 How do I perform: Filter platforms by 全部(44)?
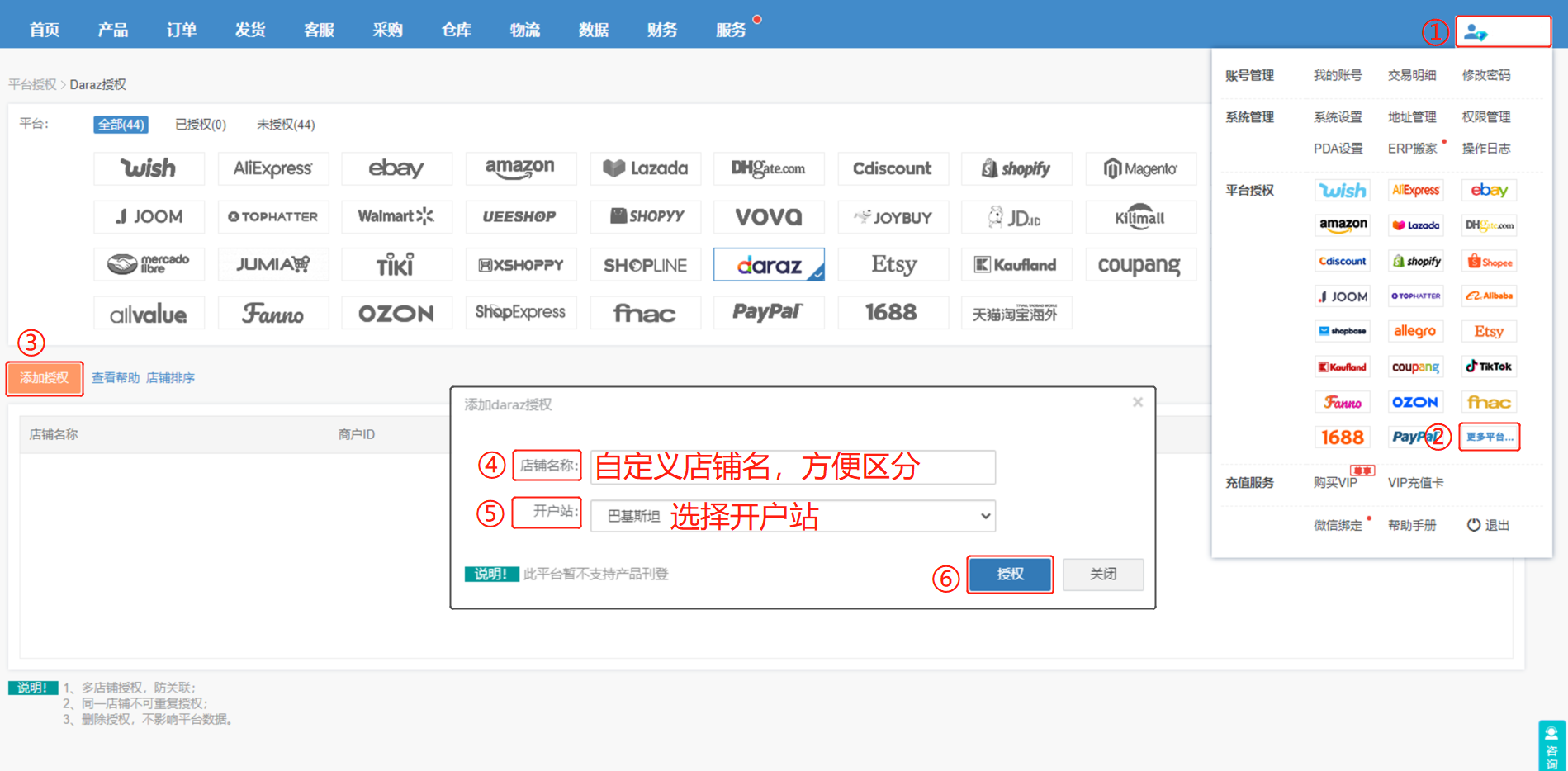click(x=121, y=125)
